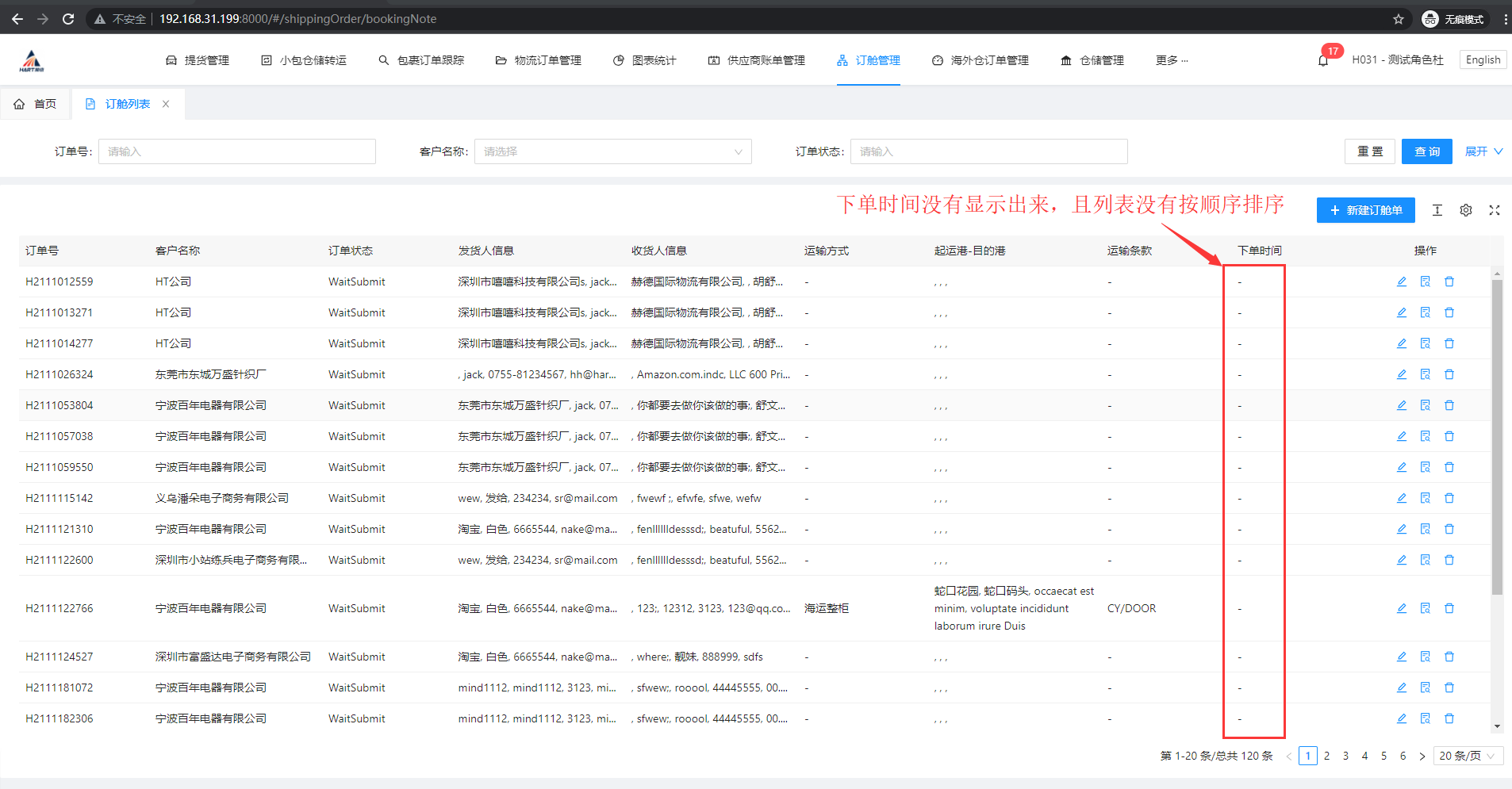Image resolution: width=1512 pixels, height=789 pixels.
Task: Open the notification bell with badge 17
Action: tap(1323, 60)
